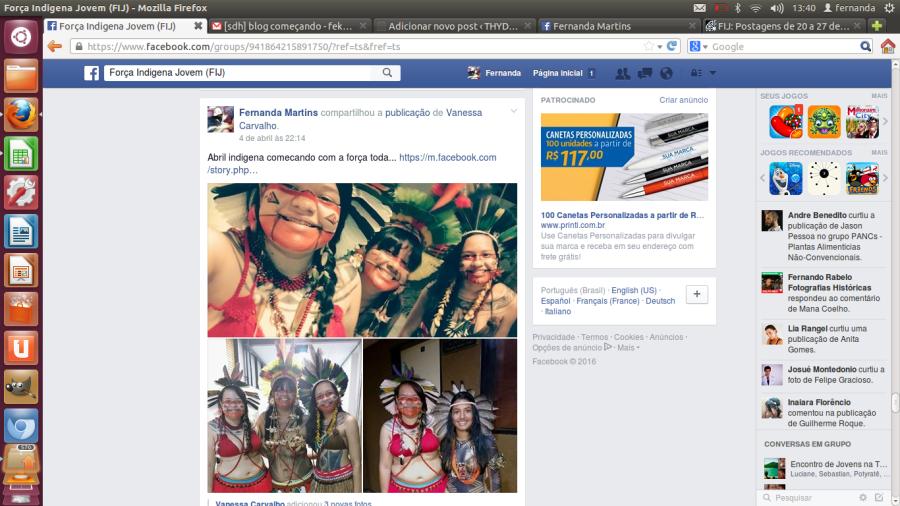Open search engine selector dropdown

pos(699,46)
